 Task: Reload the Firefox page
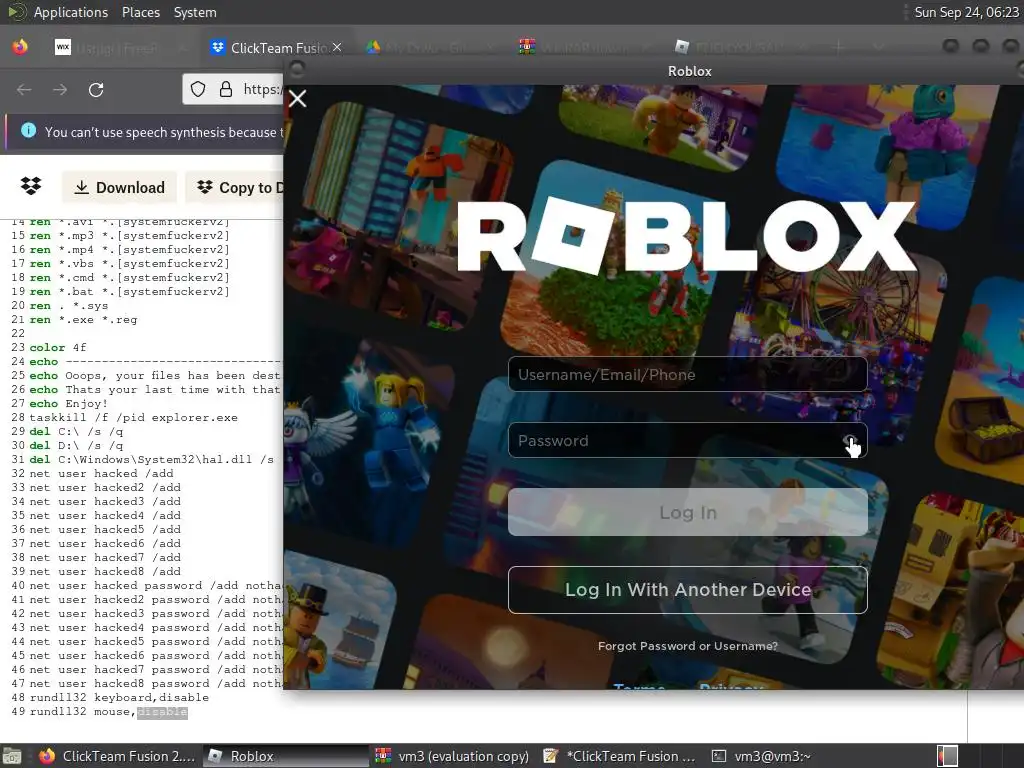point(96,89)
